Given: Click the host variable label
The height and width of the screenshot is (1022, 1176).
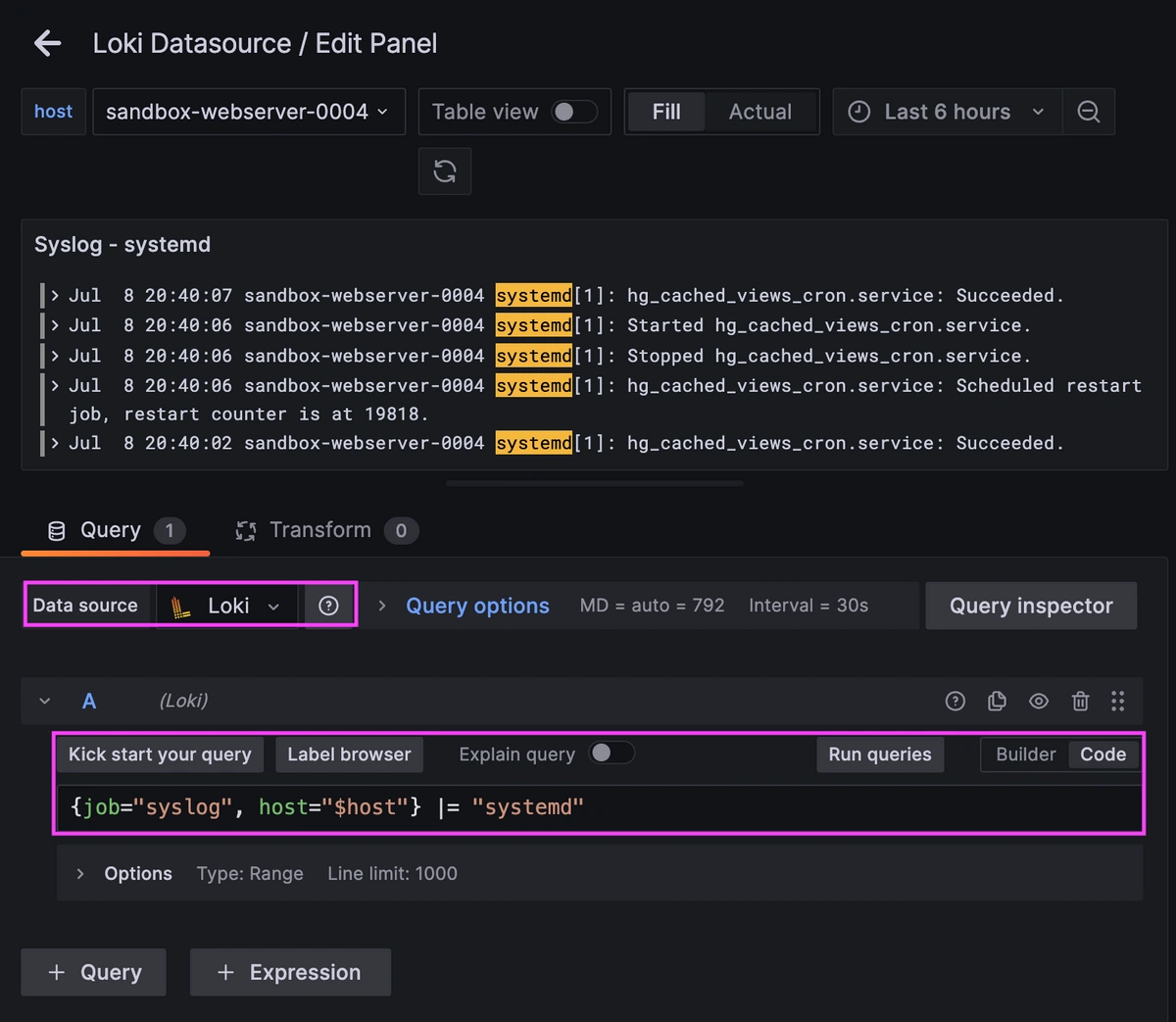Looking at the screenshot, I should pyautogui.click(x=54, y=112).
